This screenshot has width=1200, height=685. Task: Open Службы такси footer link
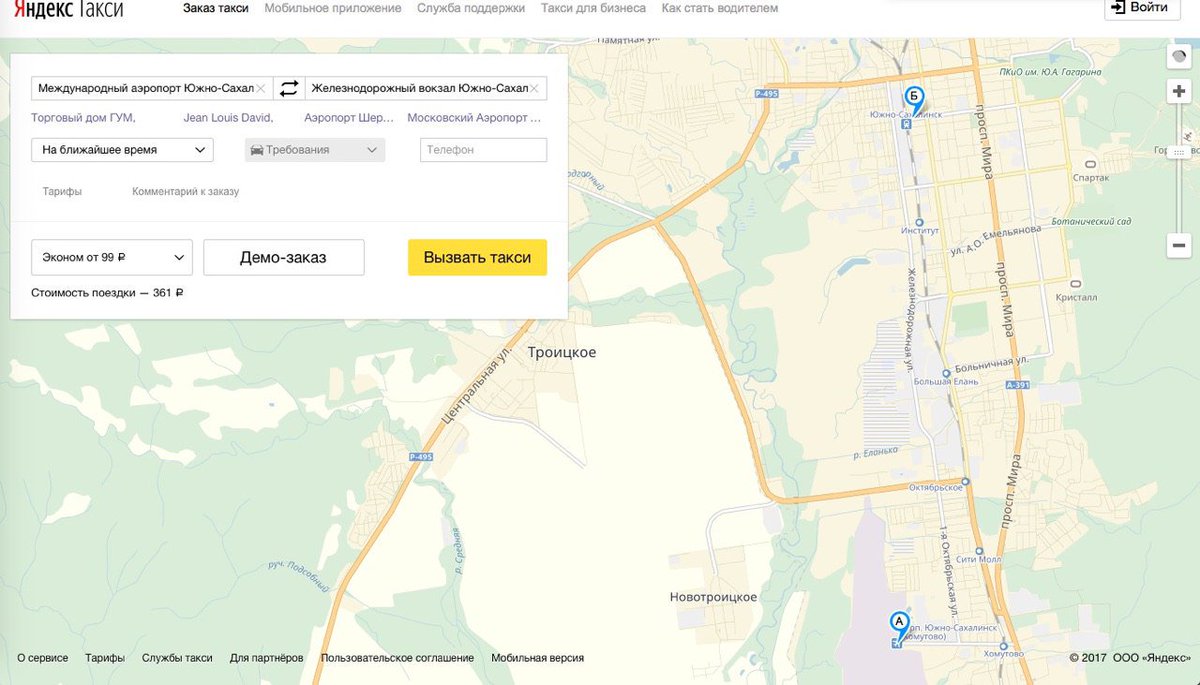coord(177,658)
